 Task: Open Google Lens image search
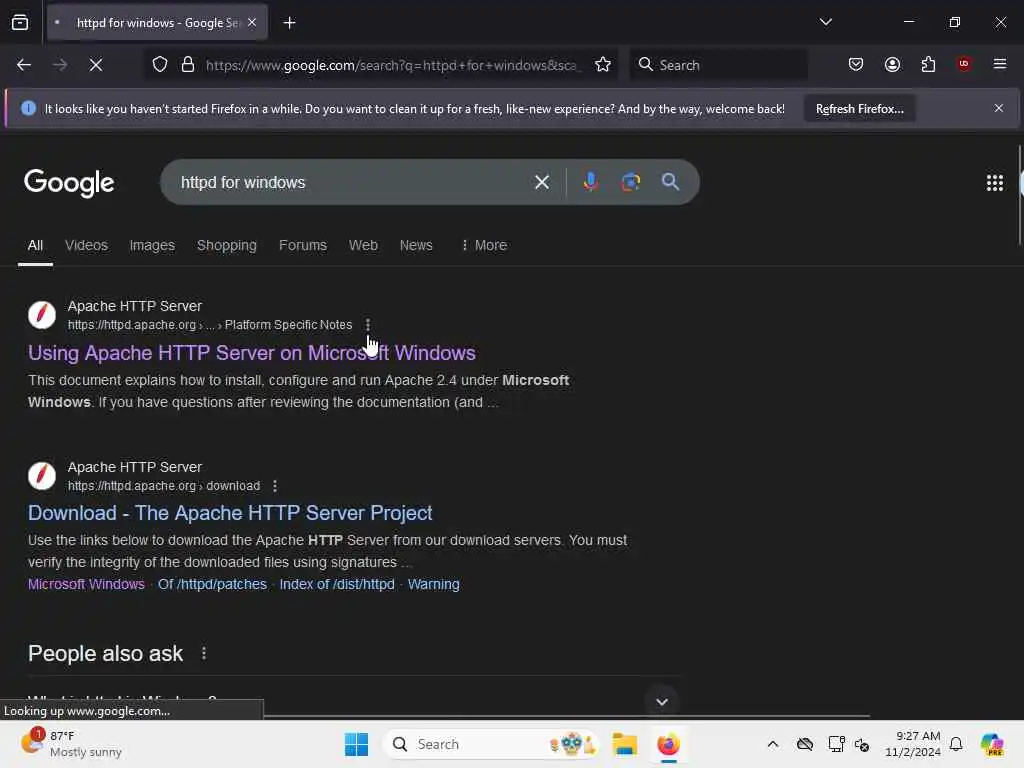pyautogui.click(x=630, y=182)
